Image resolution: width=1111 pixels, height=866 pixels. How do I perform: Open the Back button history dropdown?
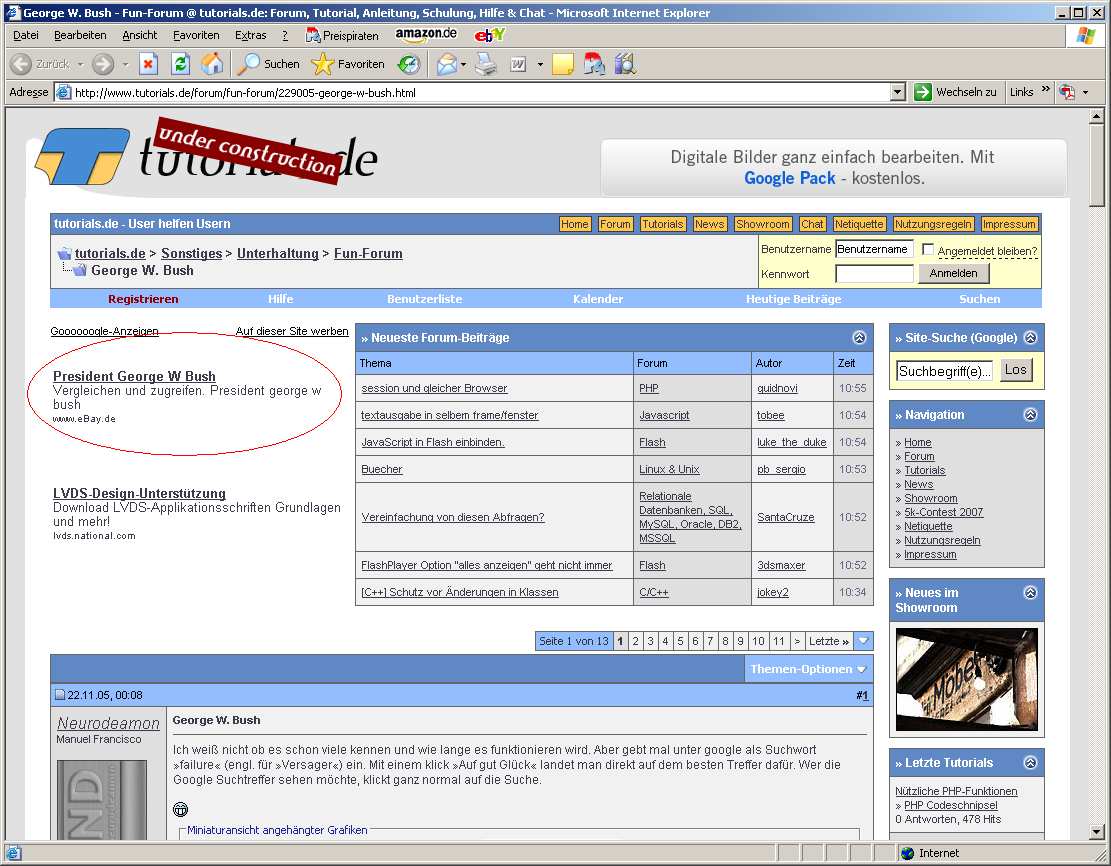pyautogui.click(x=80, y=64)
